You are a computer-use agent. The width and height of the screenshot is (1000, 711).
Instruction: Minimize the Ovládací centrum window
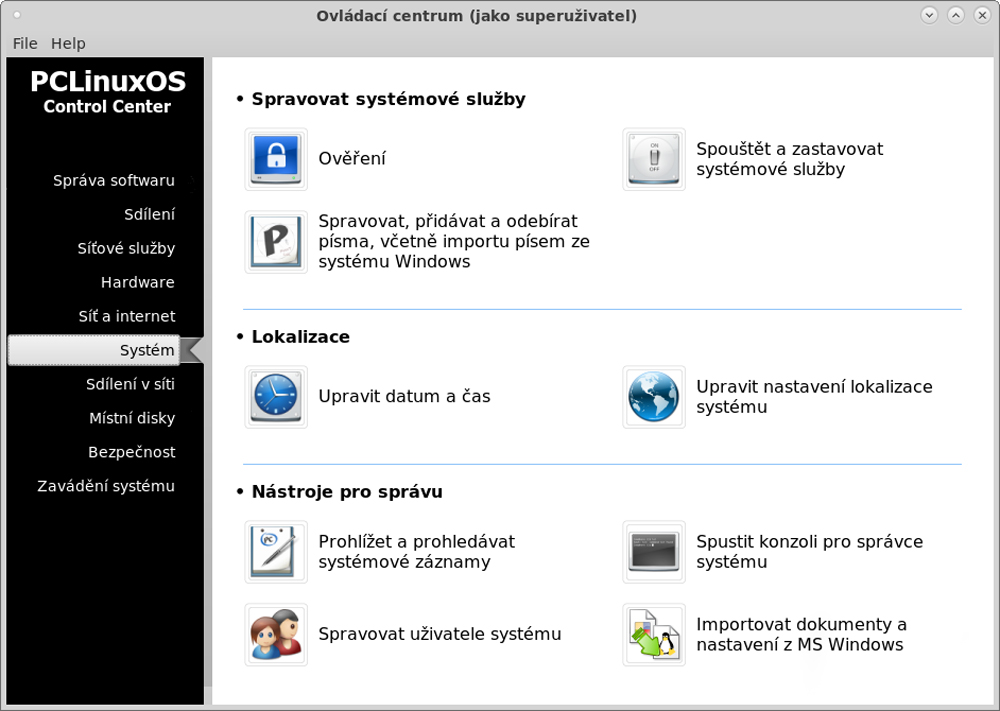click(929, 15)
